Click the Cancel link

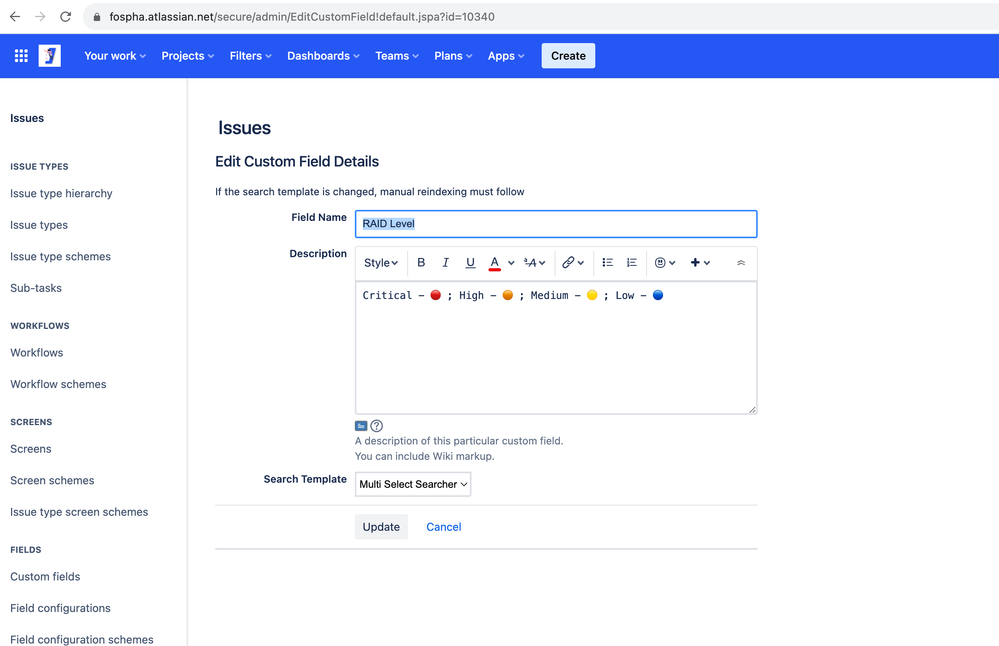(443, 527)
